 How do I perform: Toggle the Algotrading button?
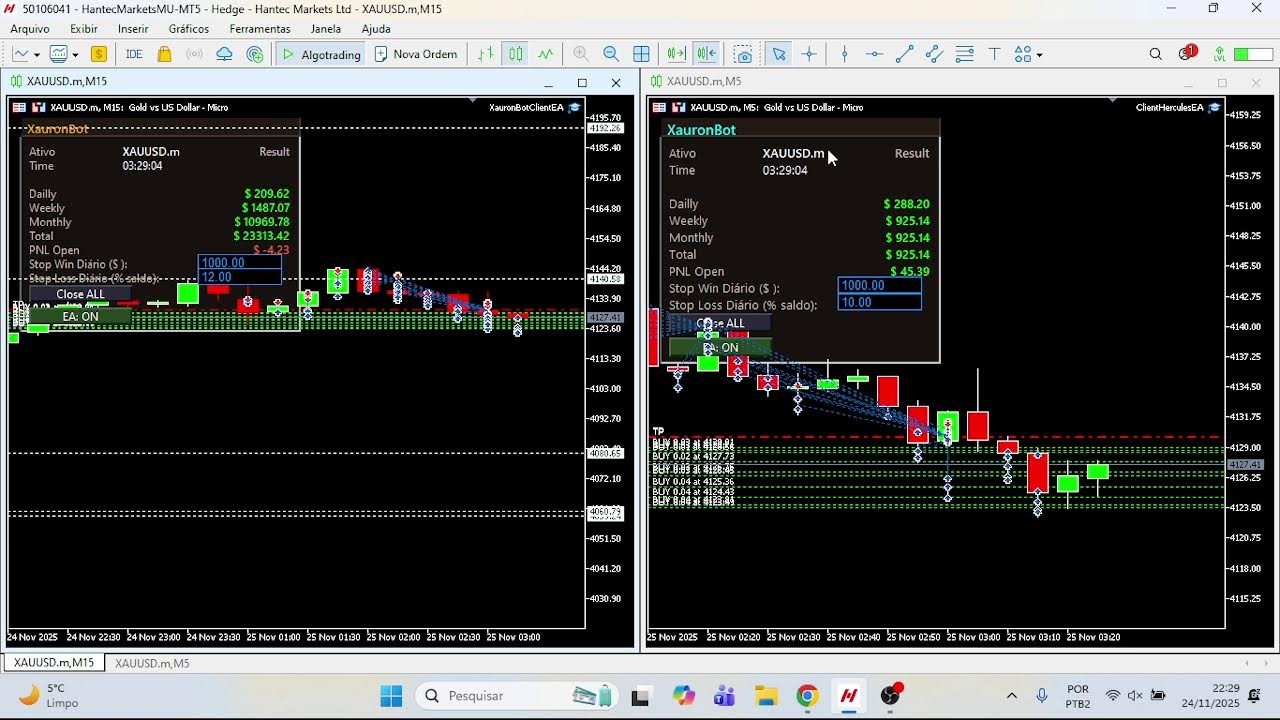coord(321,54)
